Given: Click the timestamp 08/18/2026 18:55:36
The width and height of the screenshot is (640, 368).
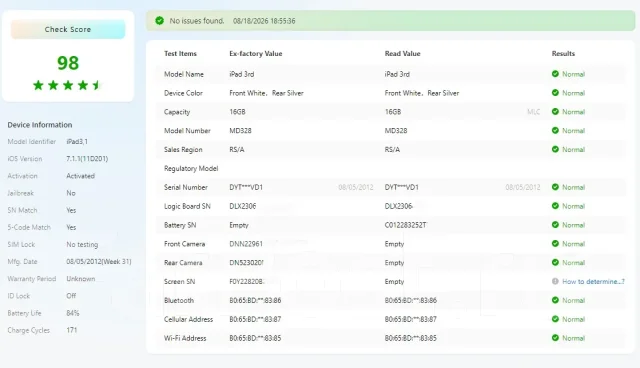Looking at the screenshot, I should click(264, 21).
